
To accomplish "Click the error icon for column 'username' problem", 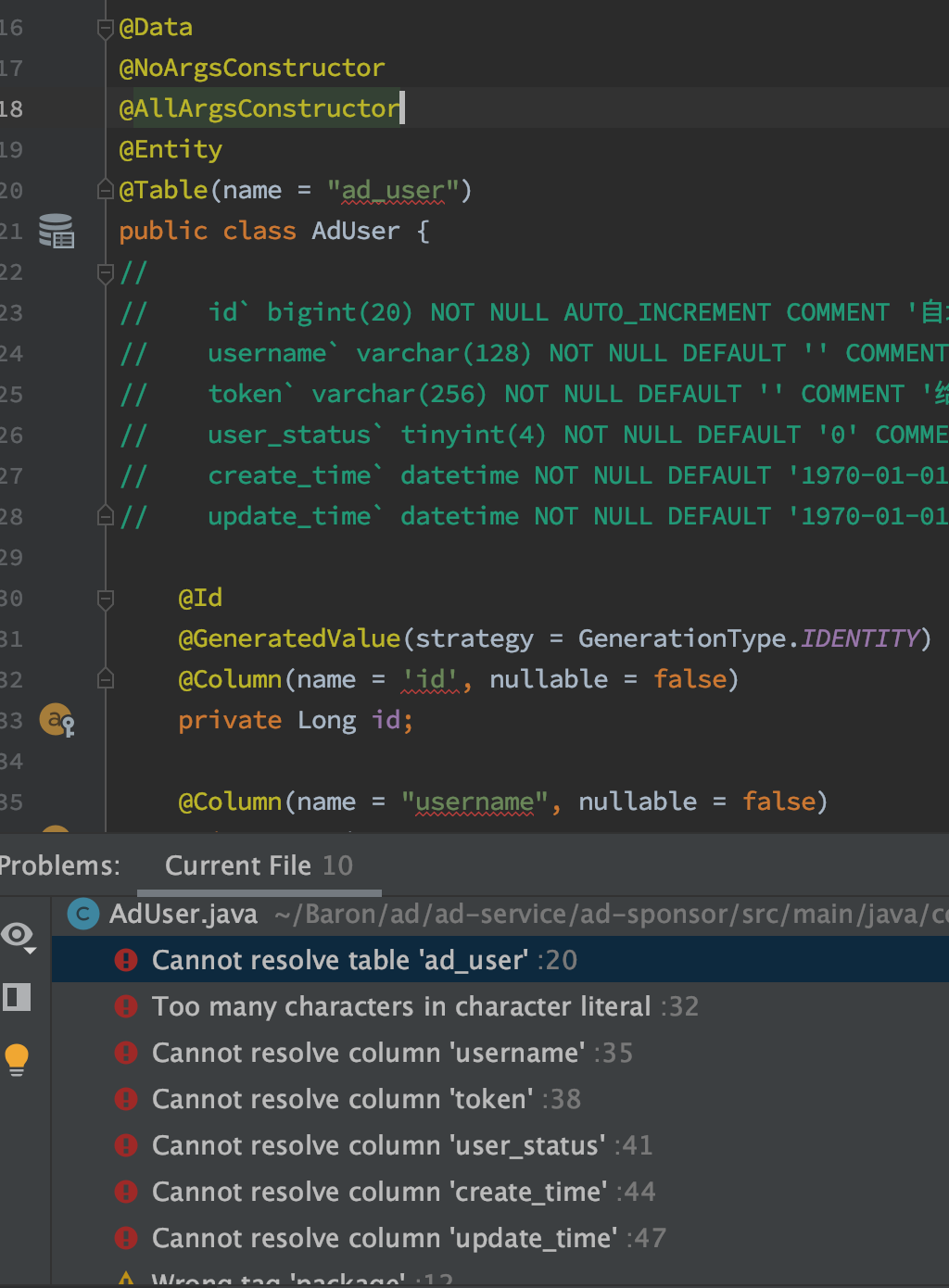I will click(126, 1053).
